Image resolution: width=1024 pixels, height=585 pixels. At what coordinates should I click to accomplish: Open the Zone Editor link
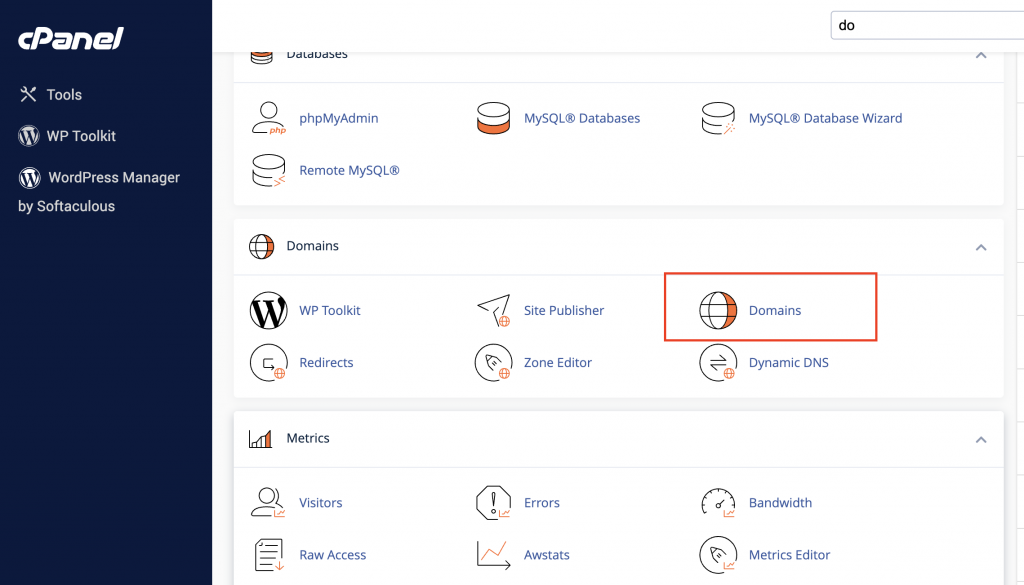[x=558, y=362]
